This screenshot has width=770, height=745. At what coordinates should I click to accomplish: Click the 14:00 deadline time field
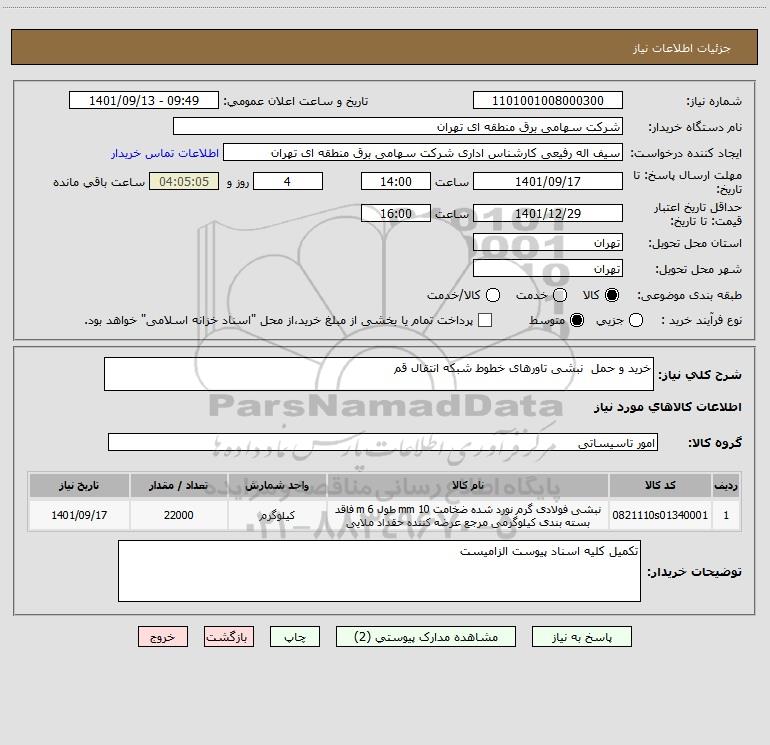396,182
